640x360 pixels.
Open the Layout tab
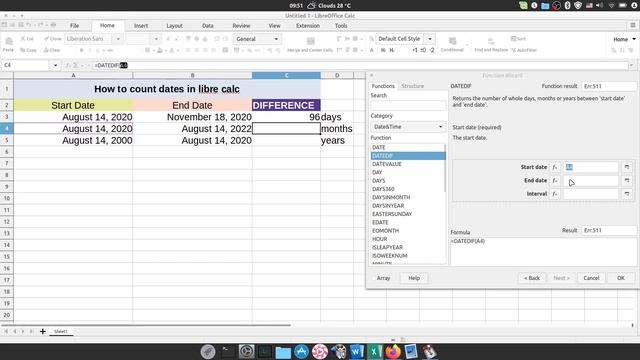click(x=174, y=26)
